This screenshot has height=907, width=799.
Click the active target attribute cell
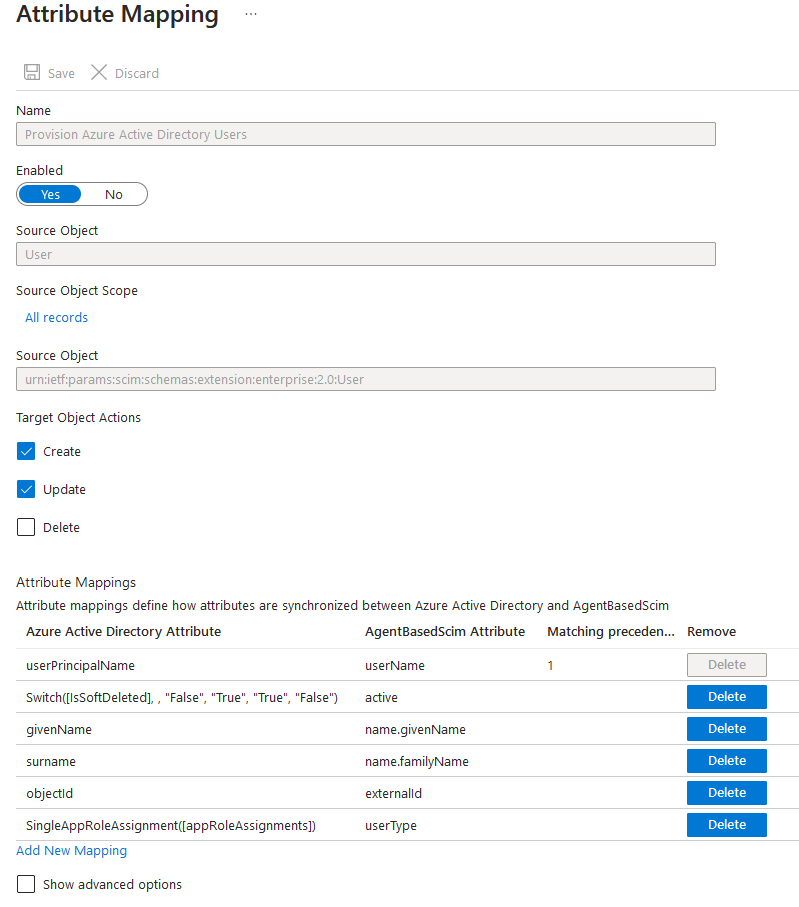pos(381,698)
